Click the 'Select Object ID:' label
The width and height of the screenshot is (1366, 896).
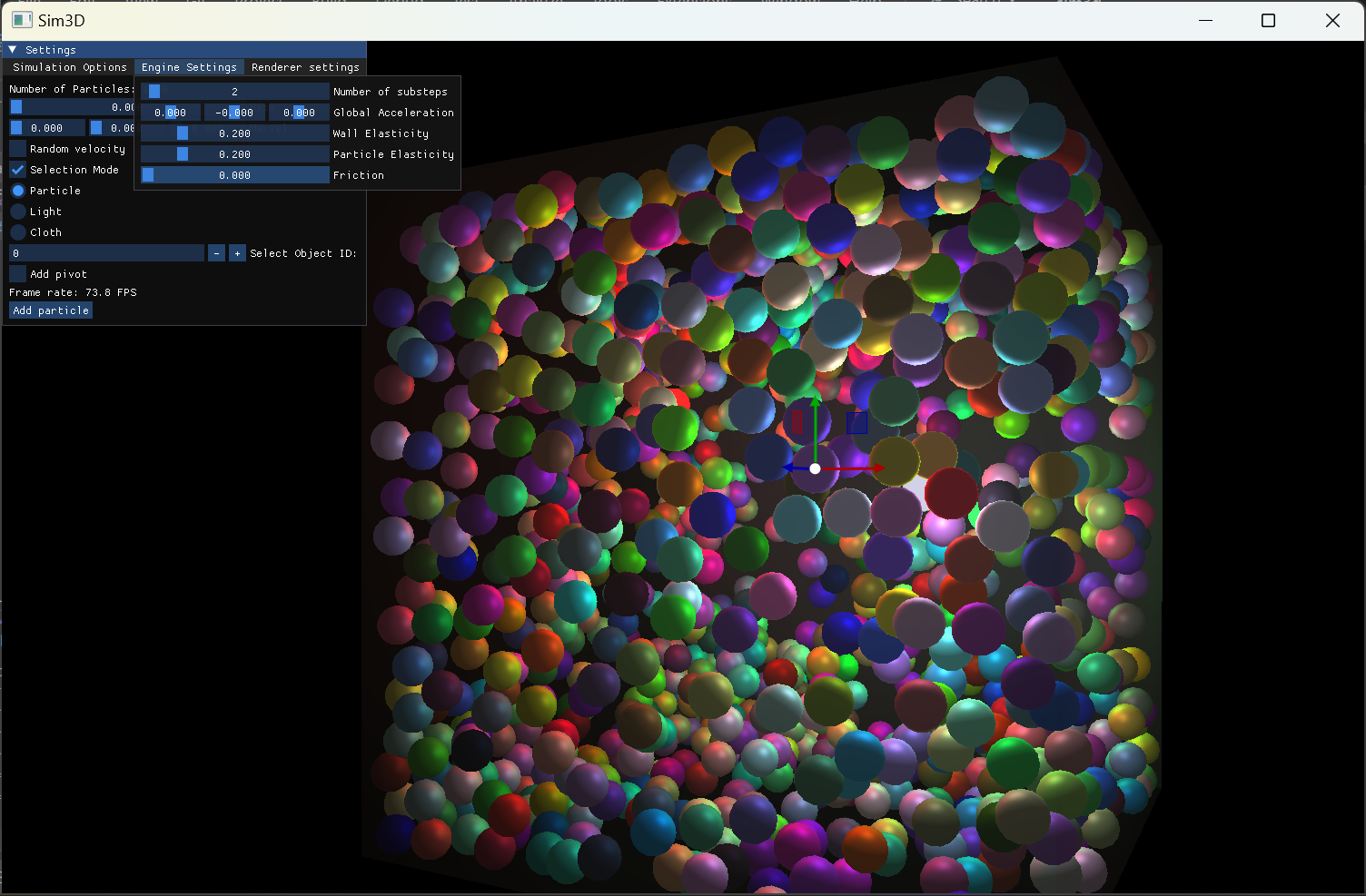pos(303,253)
